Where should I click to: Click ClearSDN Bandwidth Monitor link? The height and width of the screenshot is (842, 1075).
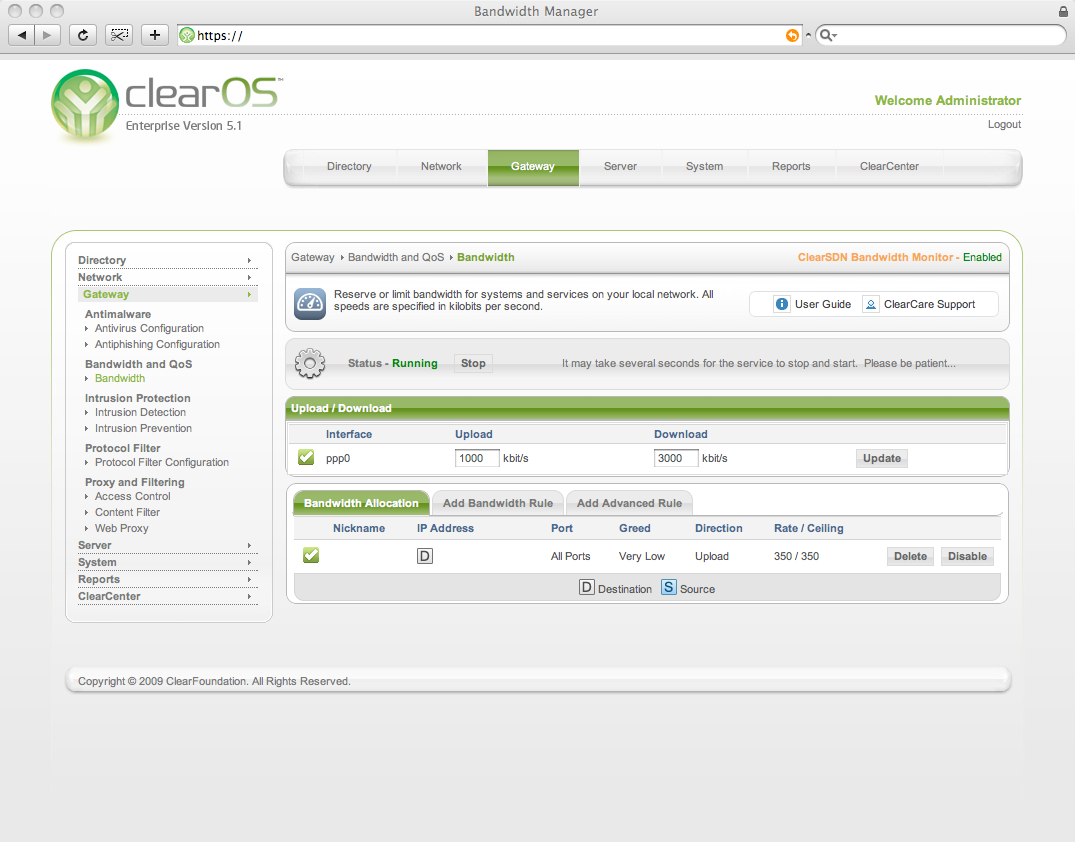coord(875,257)
